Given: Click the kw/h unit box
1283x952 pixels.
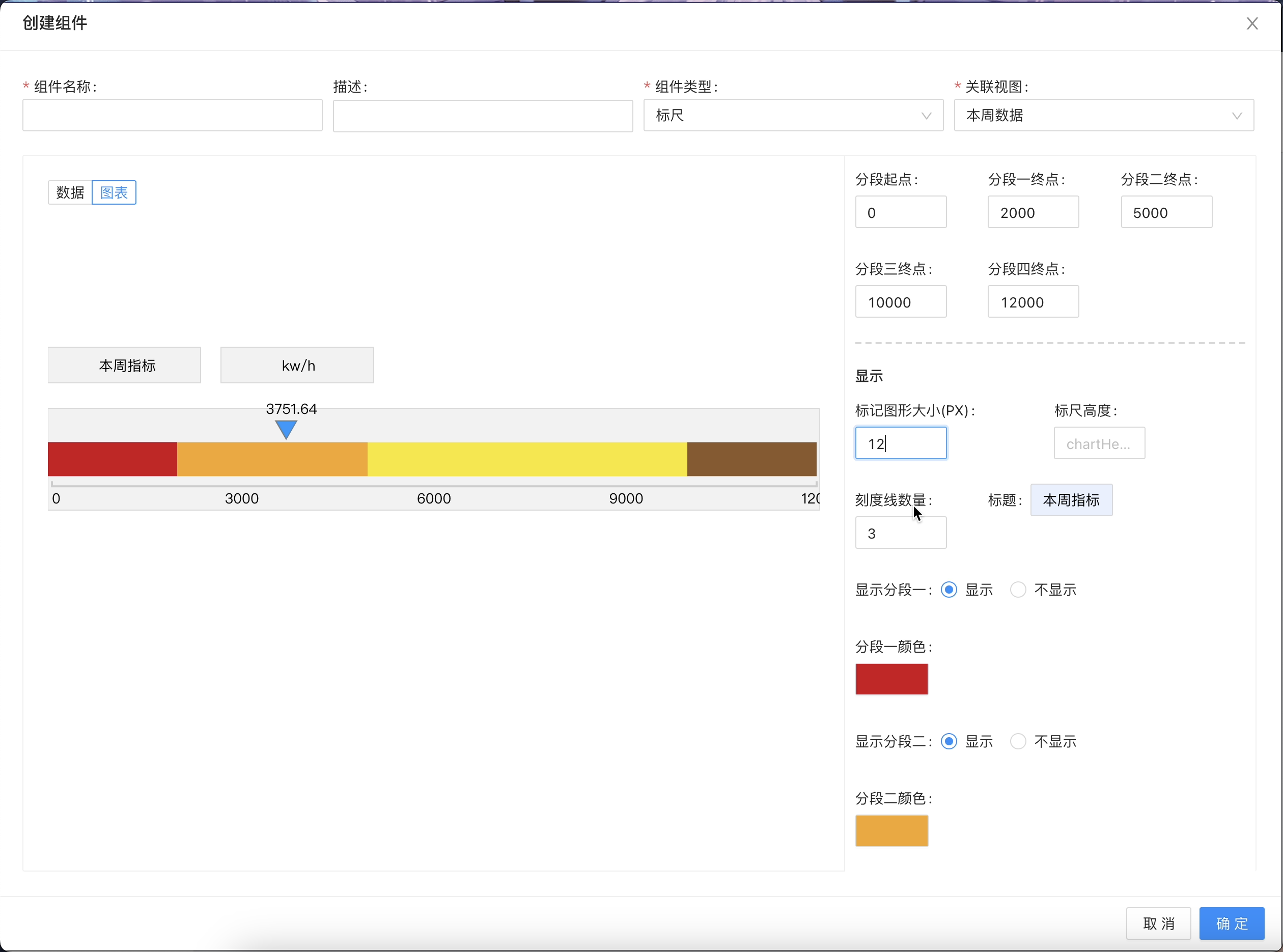Looking at the screenshot, I should tap(297, 366).
